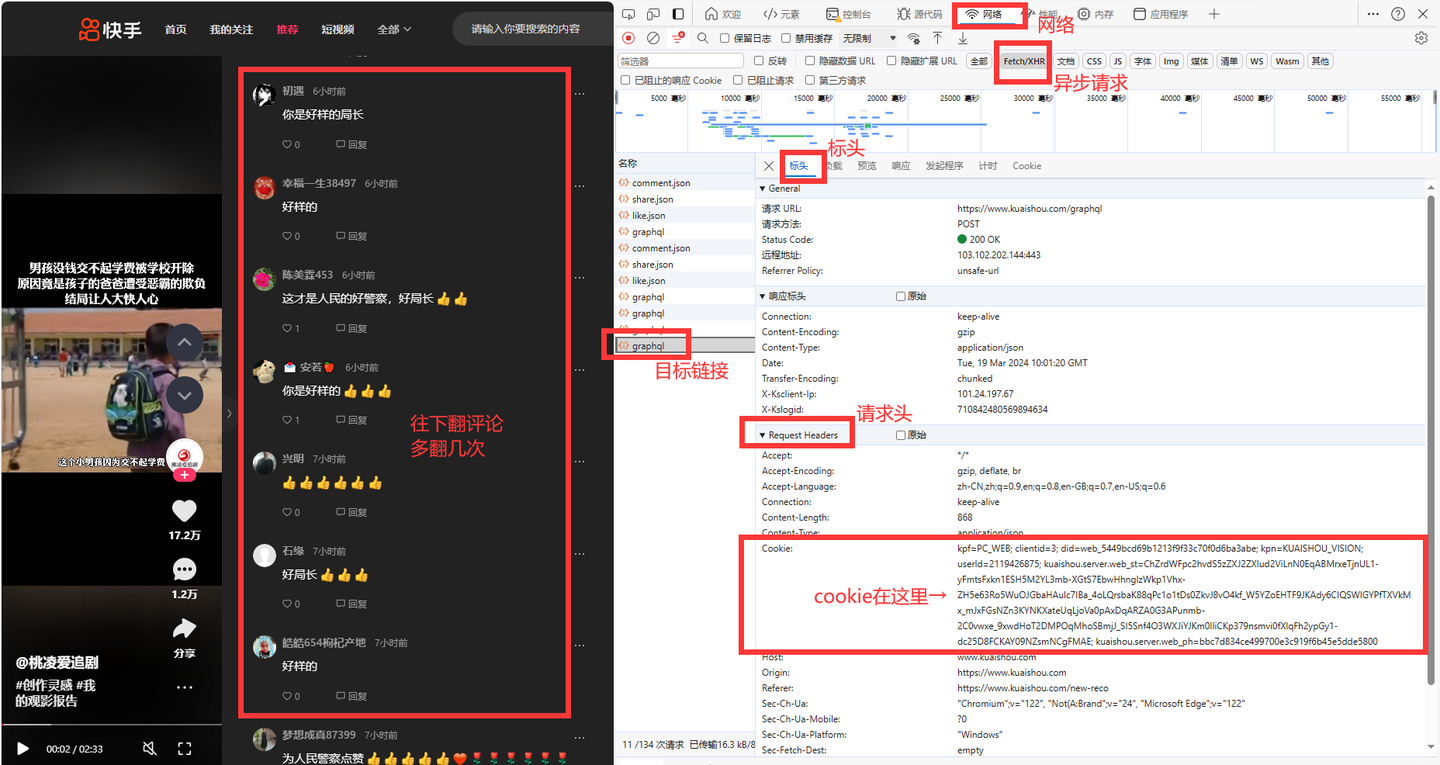Filter requests by Fetch/XHR
This screenshot has height=765, width=1440.
[x=1023, y=61]
